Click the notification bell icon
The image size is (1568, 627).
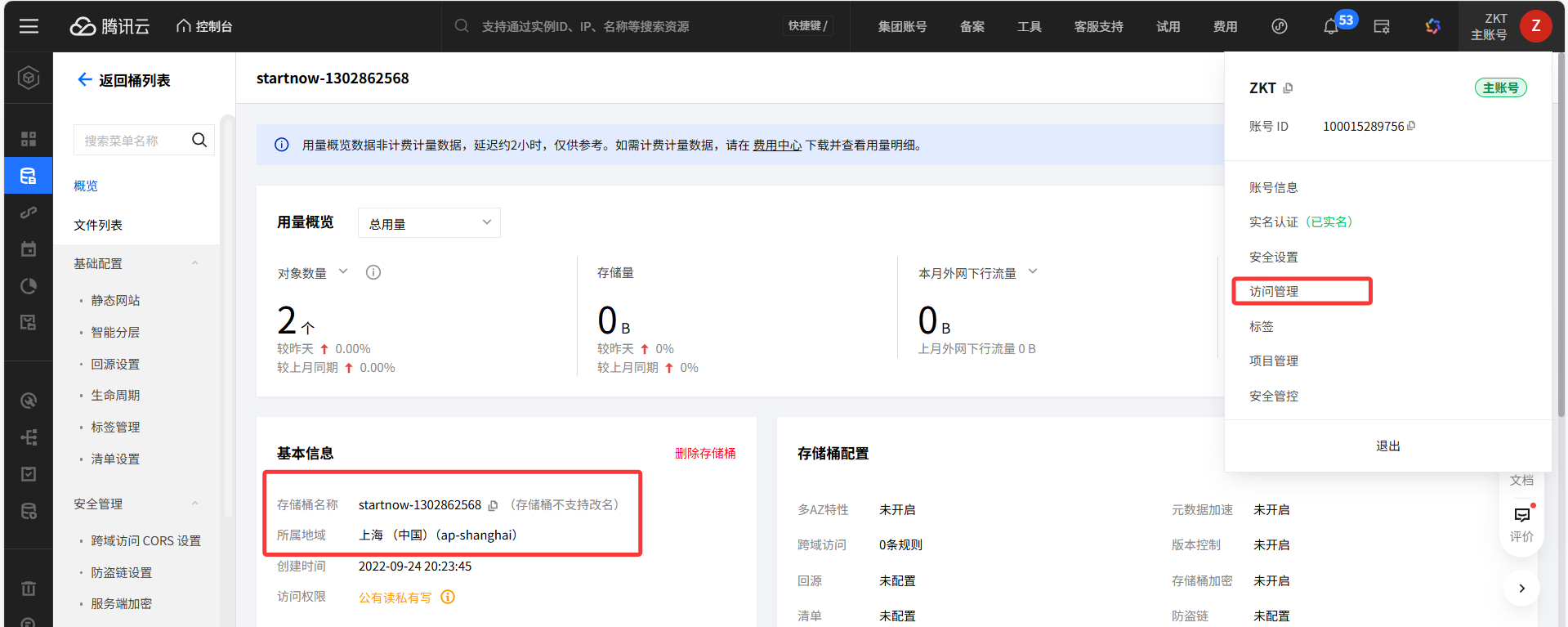click(1330, 27)
